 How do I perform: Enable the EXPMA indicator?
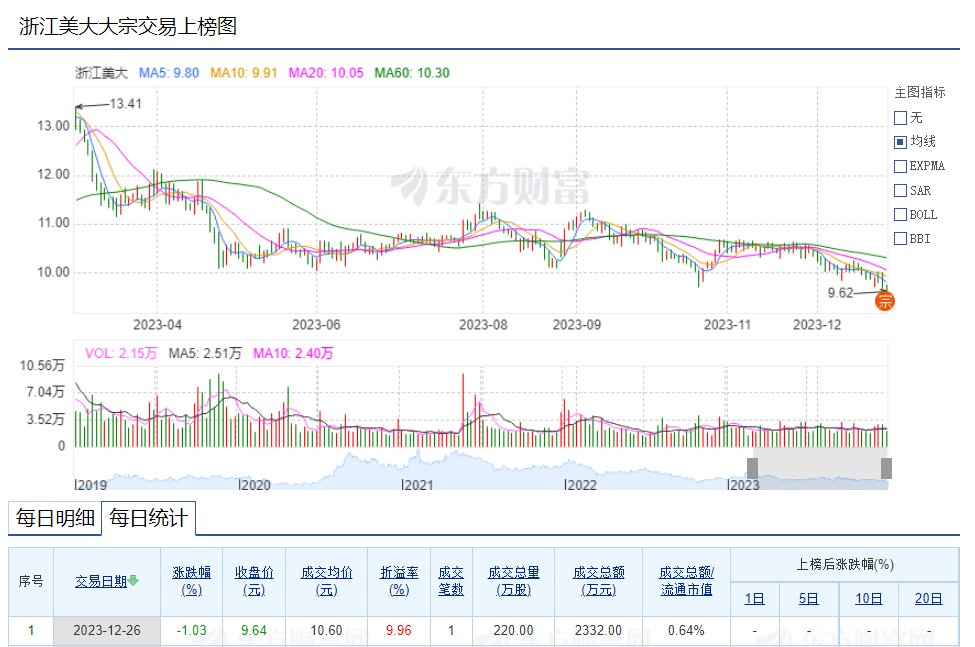900,166
